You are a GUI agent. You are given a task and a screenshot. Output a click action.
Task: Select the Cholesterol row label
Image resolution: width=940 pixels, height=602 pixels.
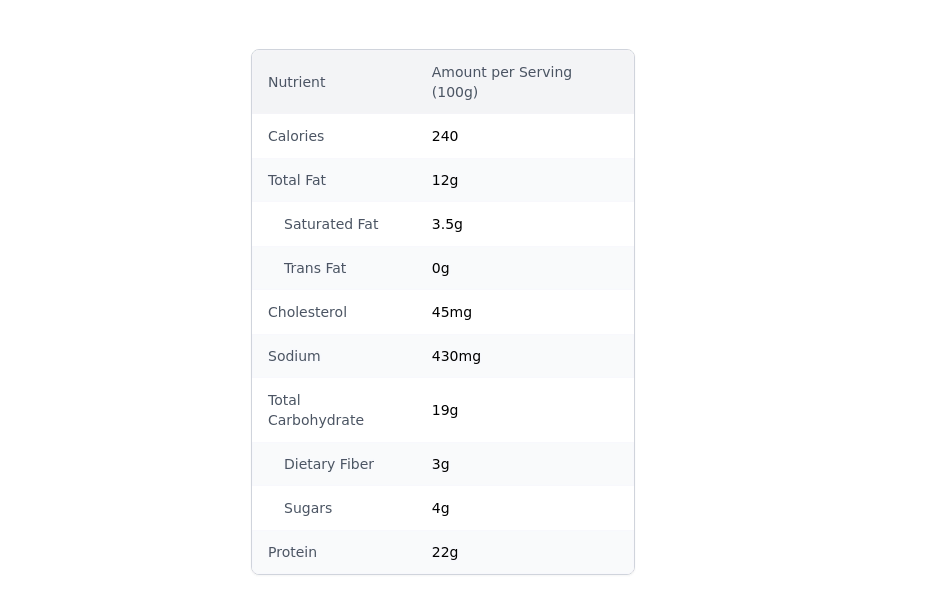(307, 312)
